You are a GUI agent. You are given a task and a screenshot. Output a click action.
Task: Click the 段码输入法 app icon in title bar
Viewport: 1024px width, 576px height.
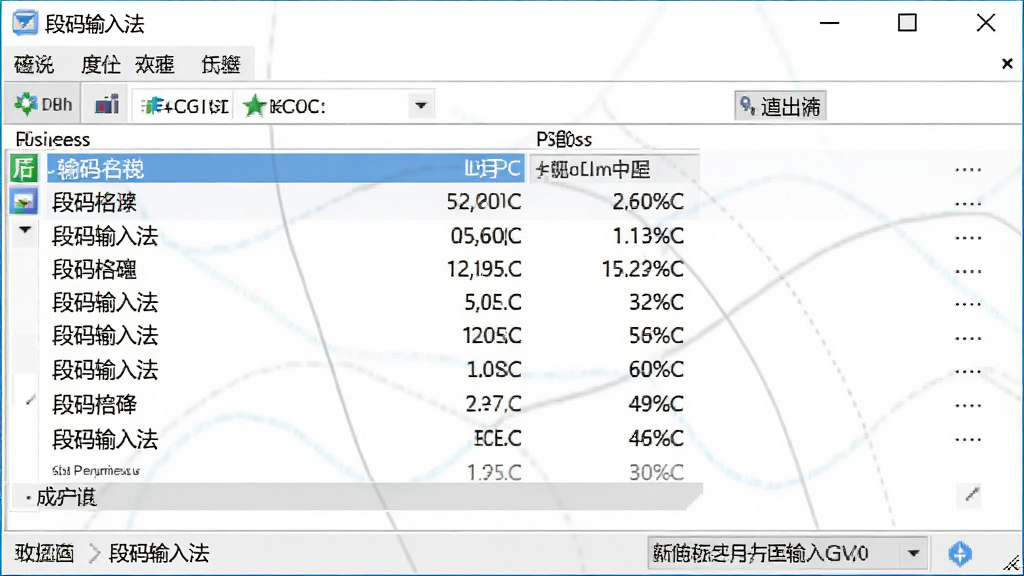pyautogui.click(x=25, y=23)
